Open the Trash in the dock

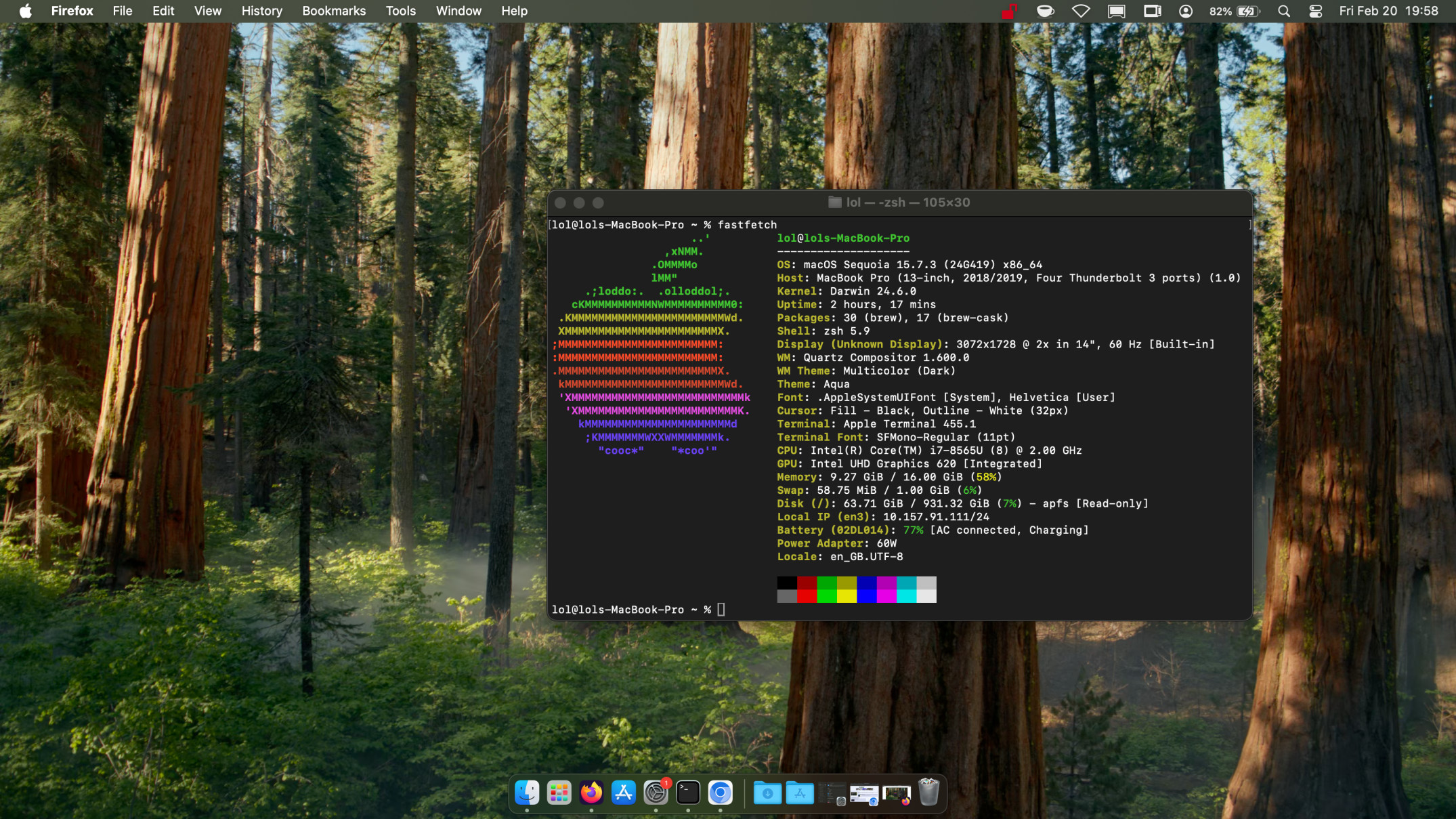coord(928,792)
